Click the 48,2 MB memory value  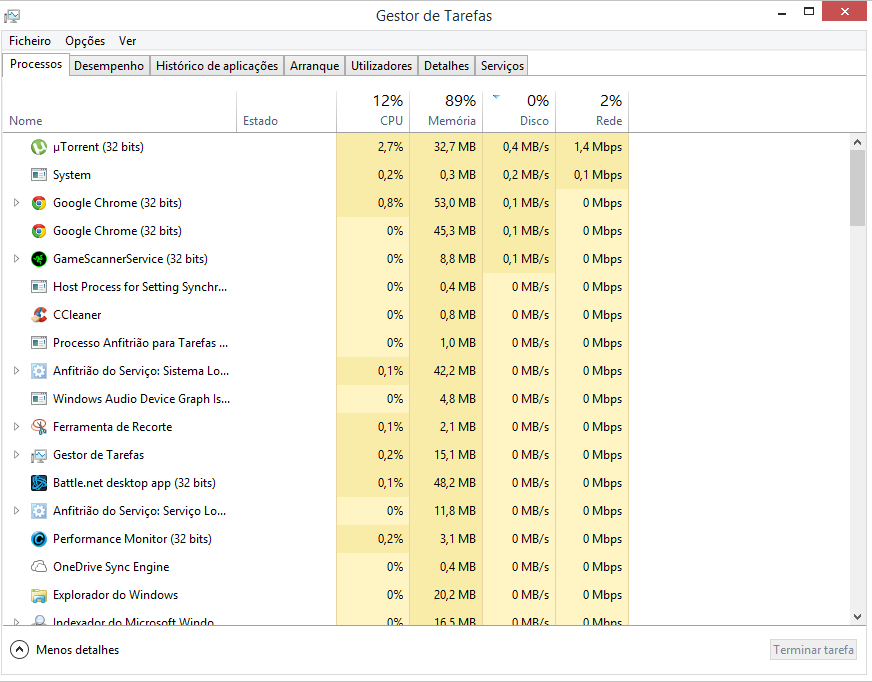tap(455, 483)
